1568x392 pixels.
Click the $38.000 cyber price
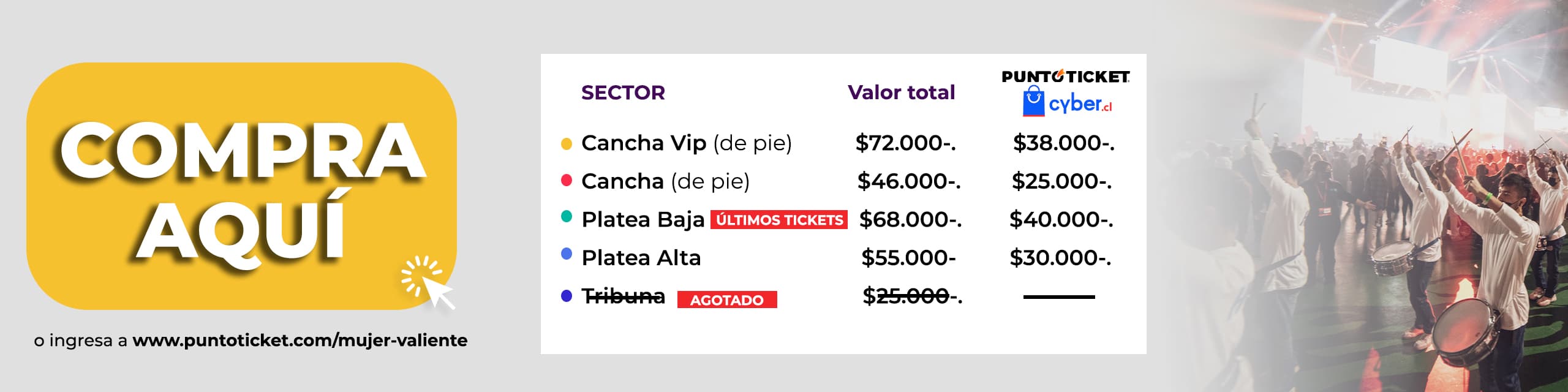pyautogui.click(x=1063, y=143)
